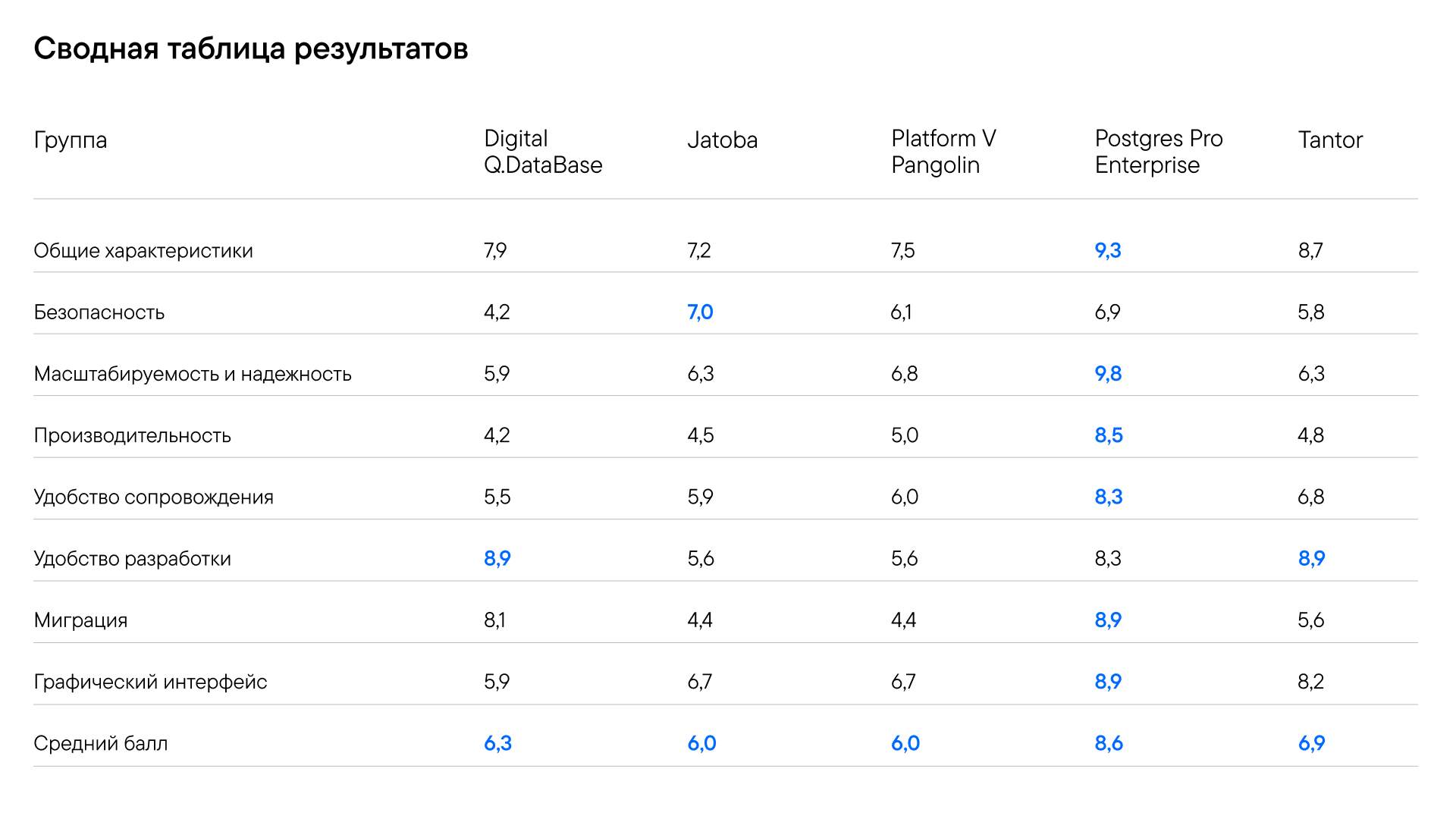The height and width of the screenshot is (819, 1456).
Task: Select Tantor's blue 8,9 development score
Action: pyautogui.click(x=1311, y=559)
